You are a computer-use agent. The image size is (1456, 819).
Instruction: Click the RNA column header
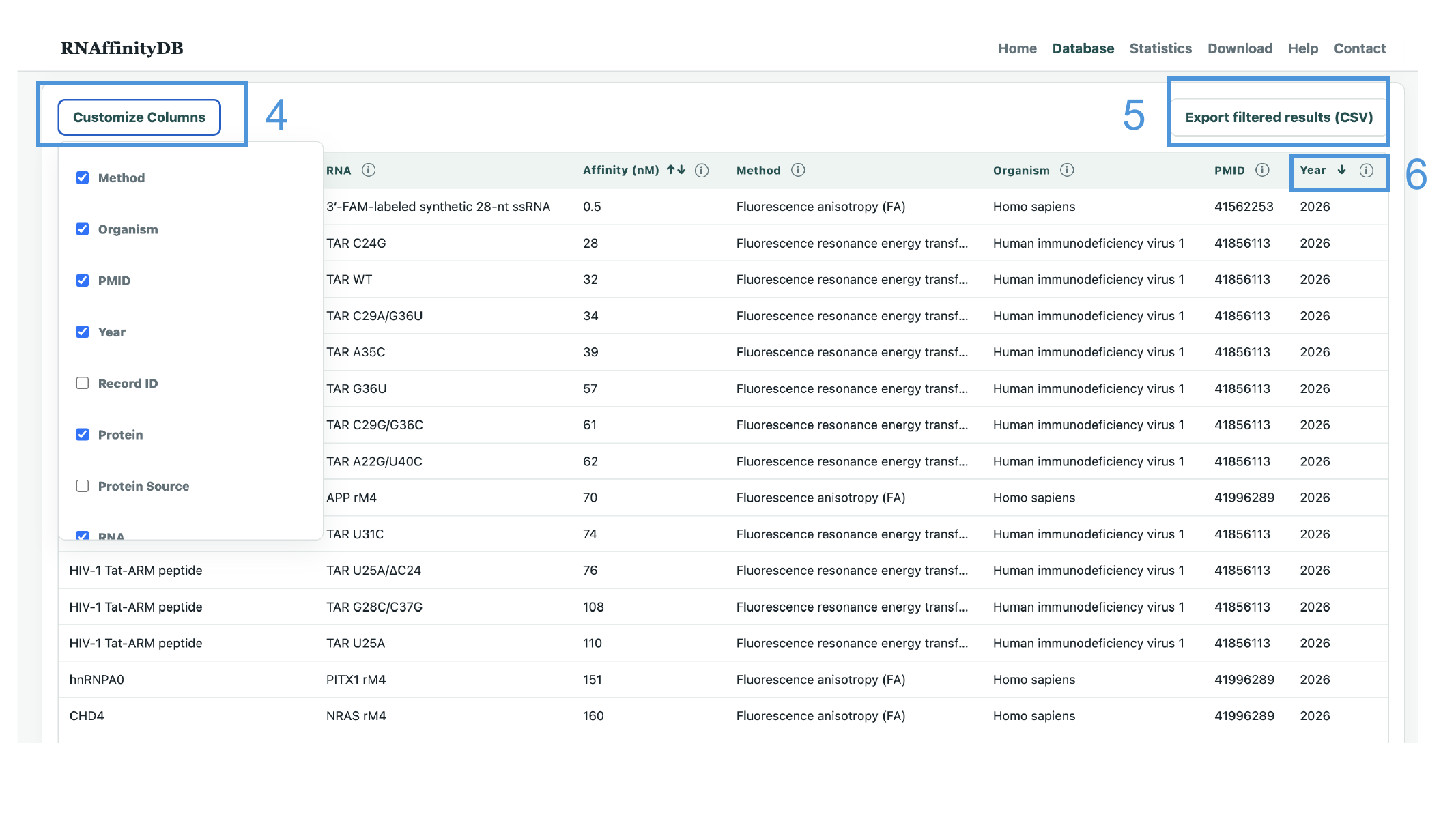pyautogui.click(x=339, y=171)
